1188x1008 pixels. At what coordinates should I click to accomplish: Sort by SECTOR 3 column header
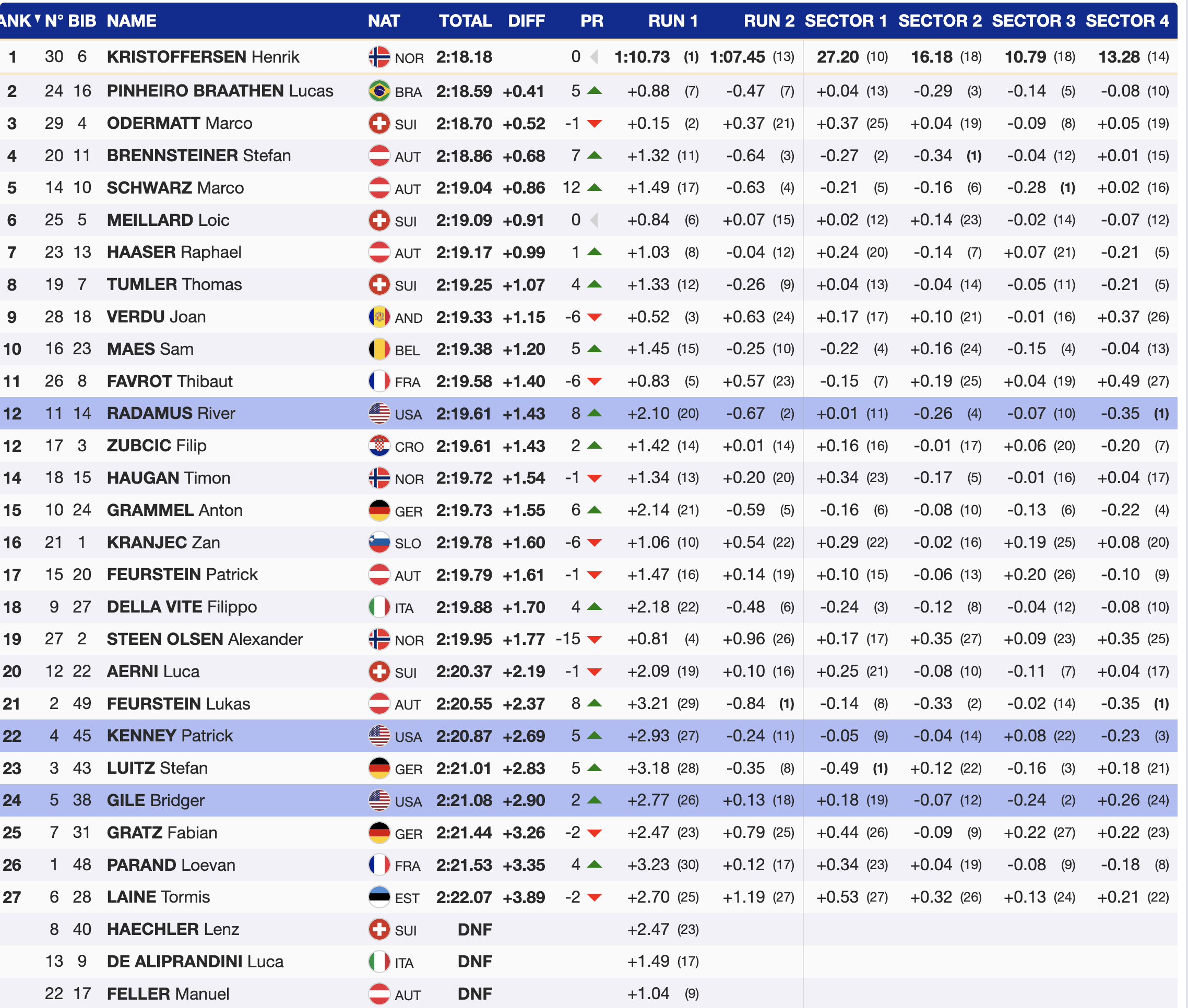pyautogui.click(x=1033, y=21)
